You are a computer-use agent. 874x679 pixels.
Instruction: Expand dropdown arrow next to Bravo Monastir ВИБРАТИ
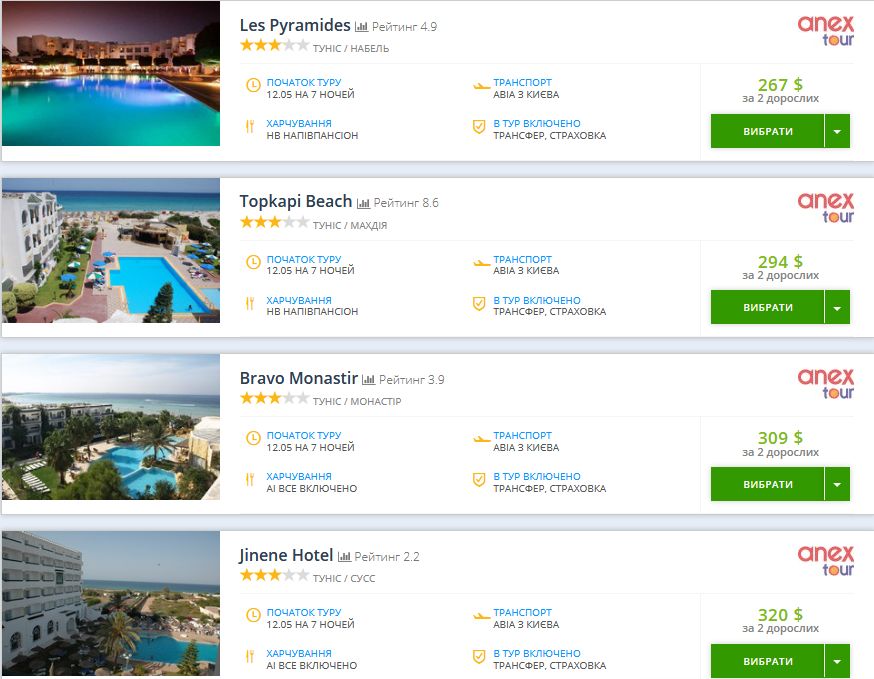click(837, 484)
